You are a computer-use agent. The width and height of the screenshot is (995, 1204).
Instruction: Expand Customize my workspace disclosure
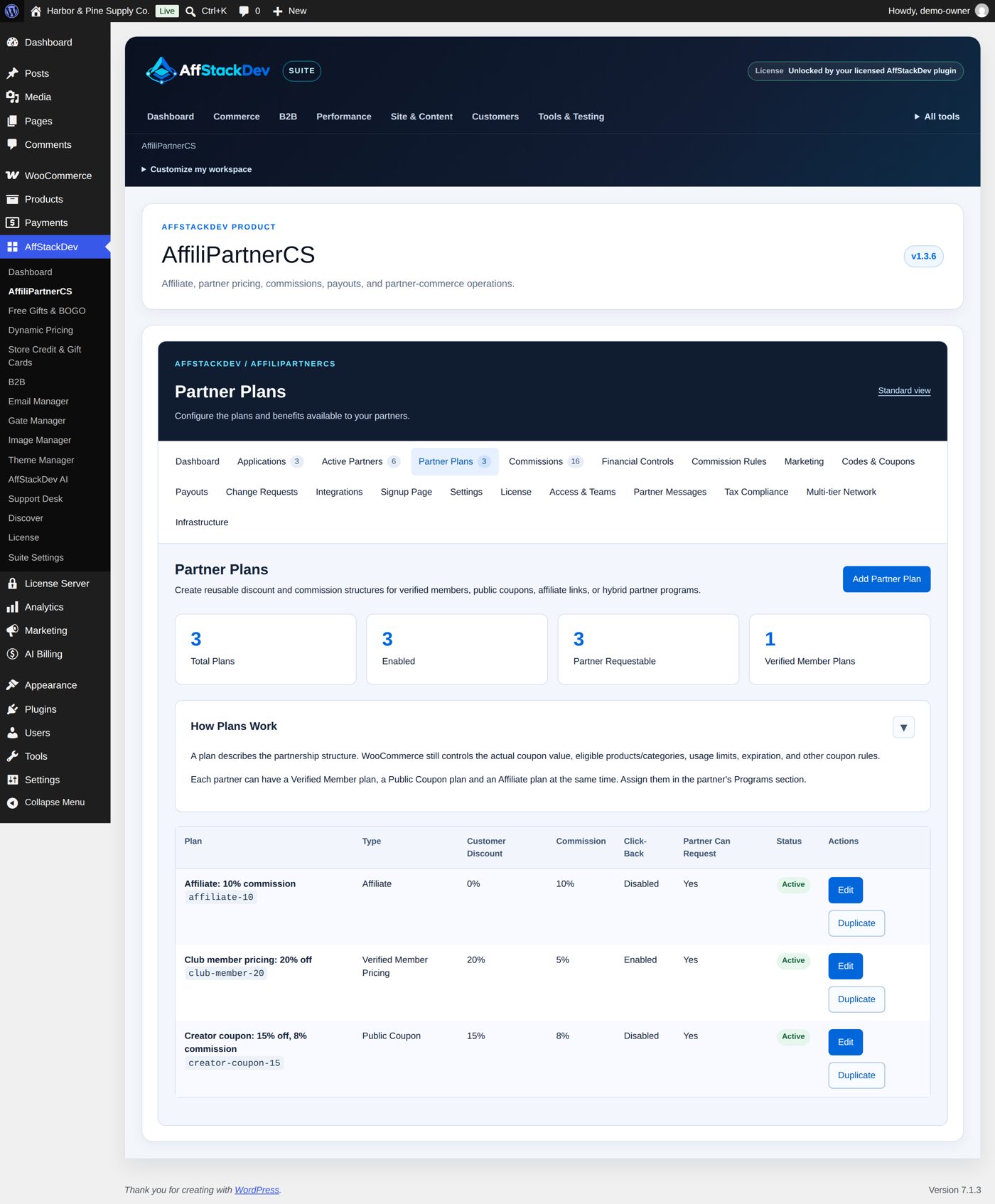(197, 169)
